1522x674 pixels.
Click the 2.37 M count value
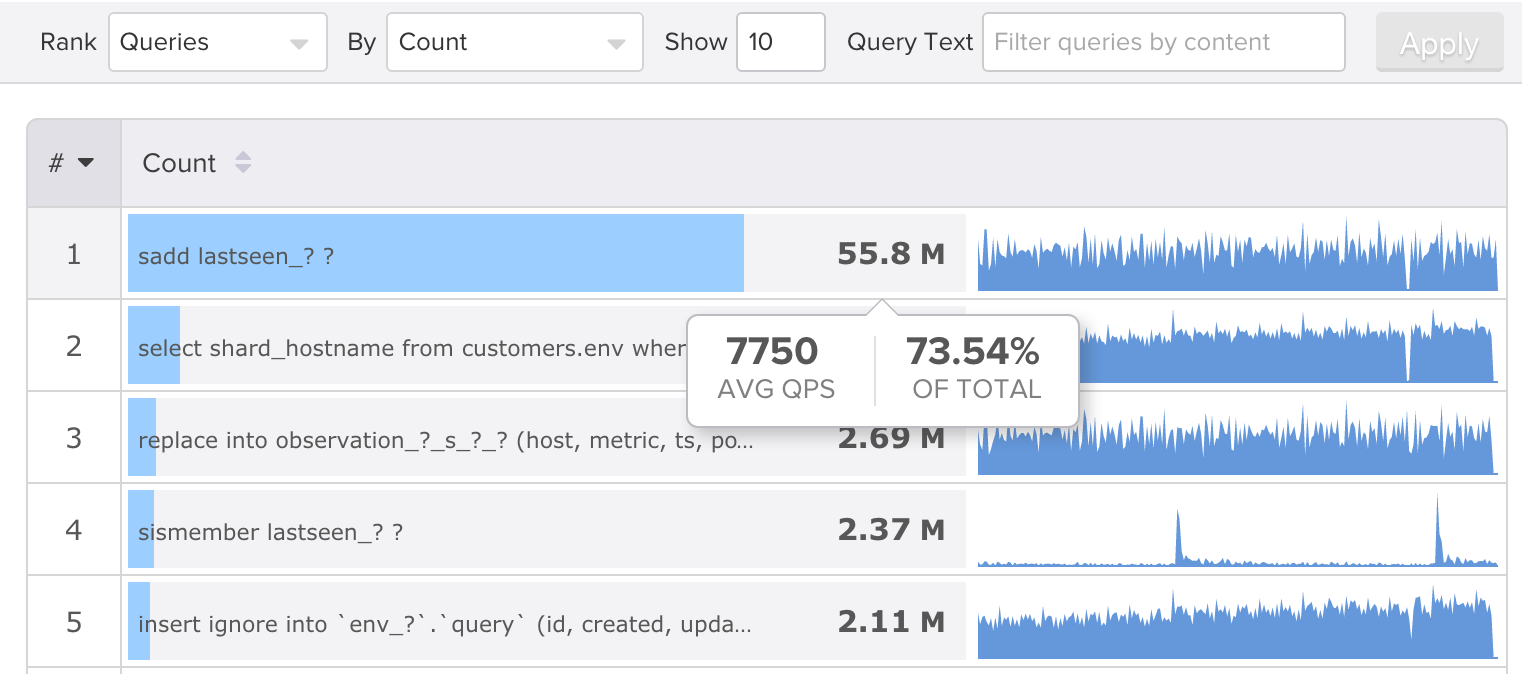(891, 530)
